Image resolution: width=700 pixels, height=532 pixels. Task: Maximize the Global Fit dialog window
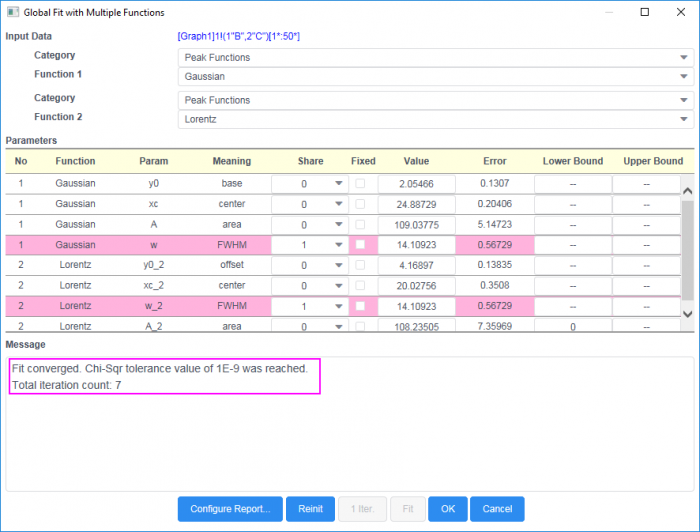click(x=645, y=12)
